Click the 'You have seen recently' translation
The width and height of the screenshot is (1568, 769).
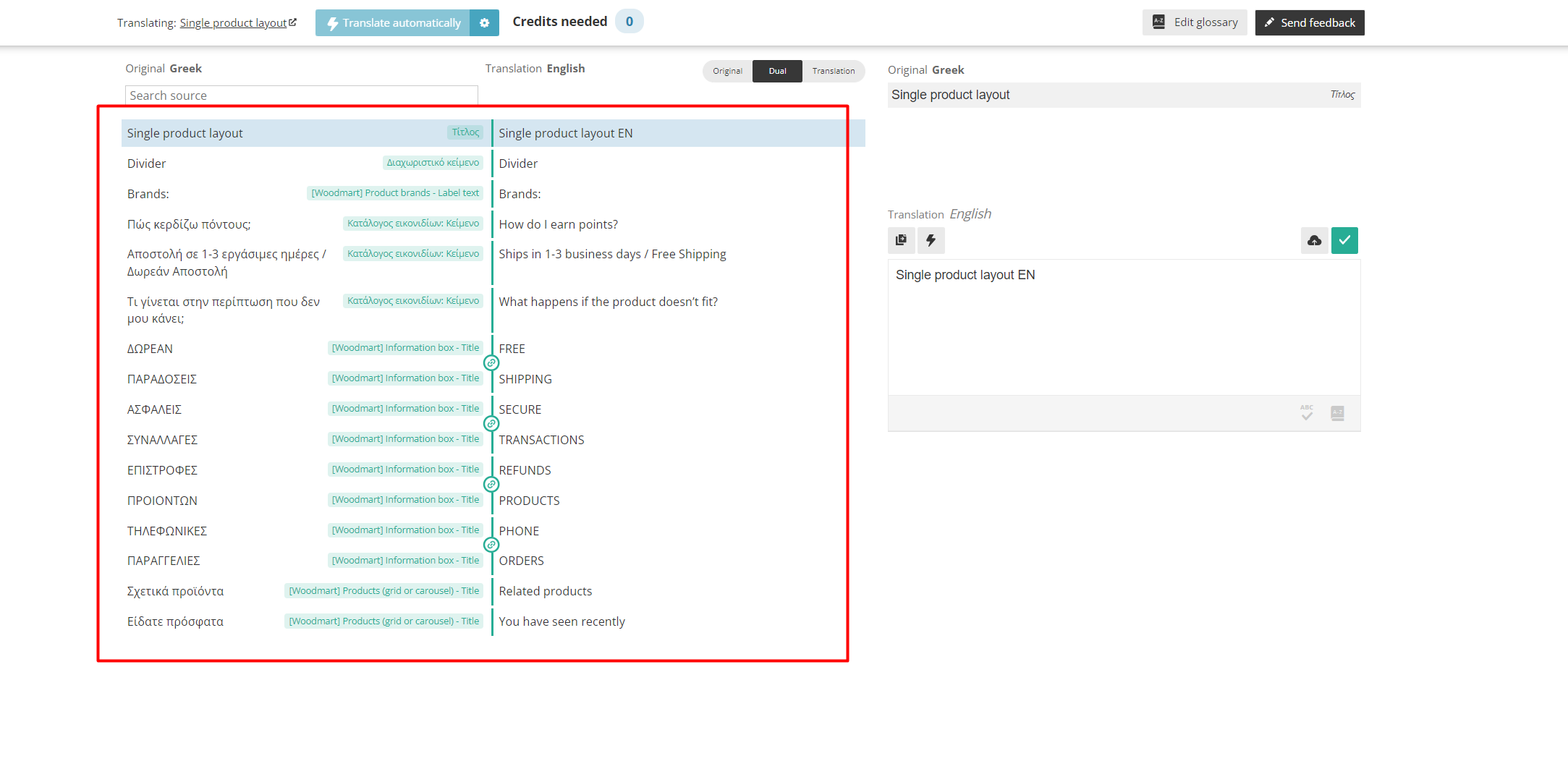pos(562,621)
